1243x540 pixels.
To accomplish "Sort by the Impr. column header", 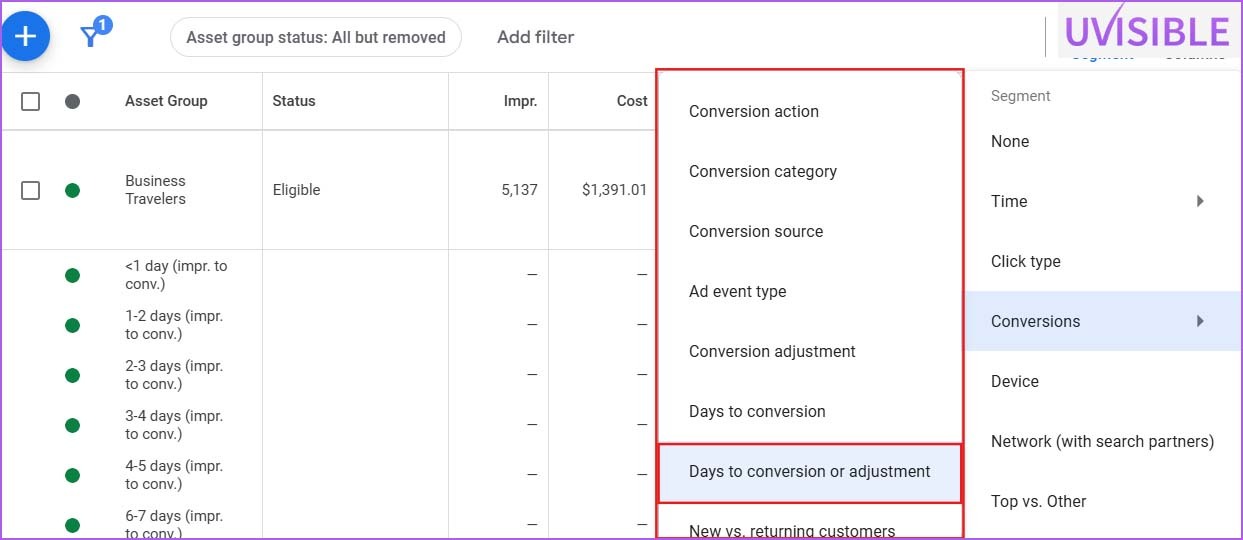I will pyautogui.click(x=520, y=101).
